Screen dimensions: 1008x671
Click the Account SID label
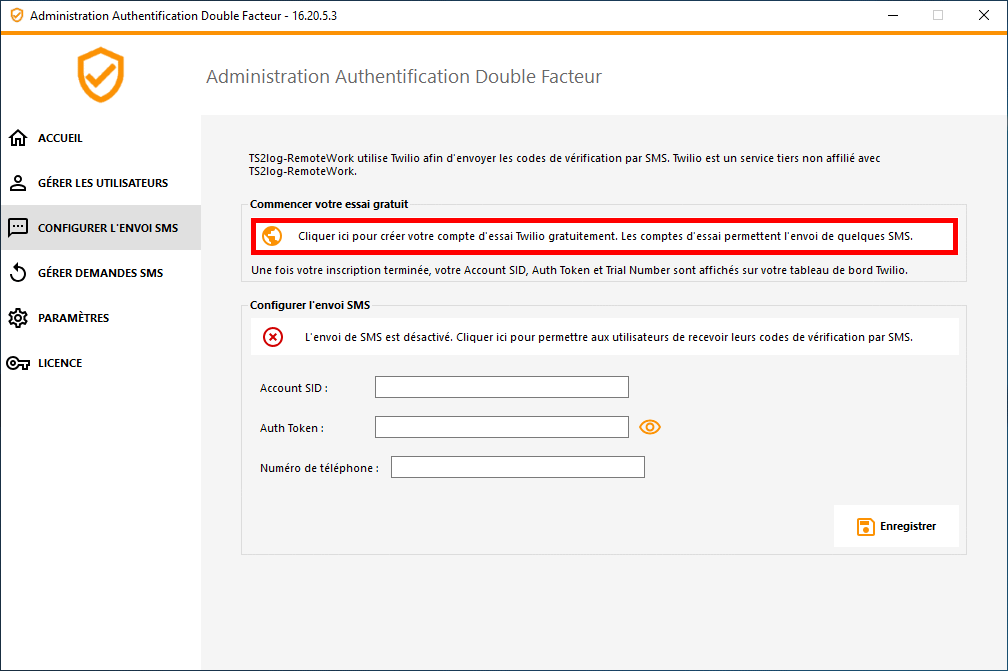point(294,388)
